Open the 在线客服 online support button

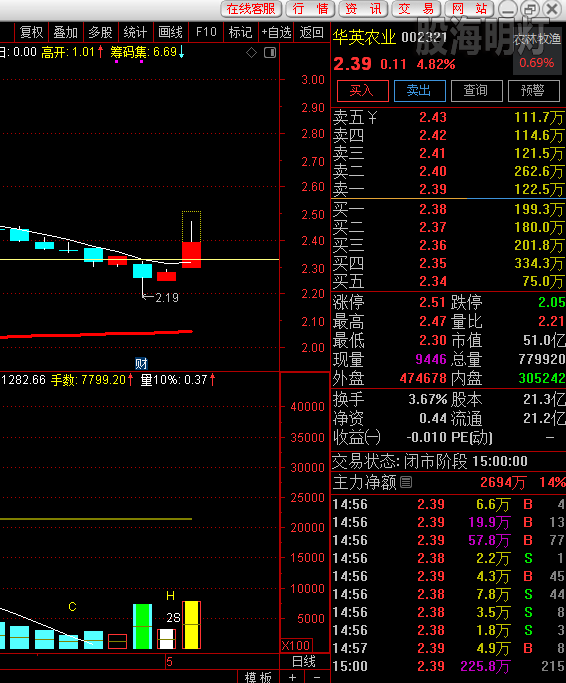pos(251,9)
